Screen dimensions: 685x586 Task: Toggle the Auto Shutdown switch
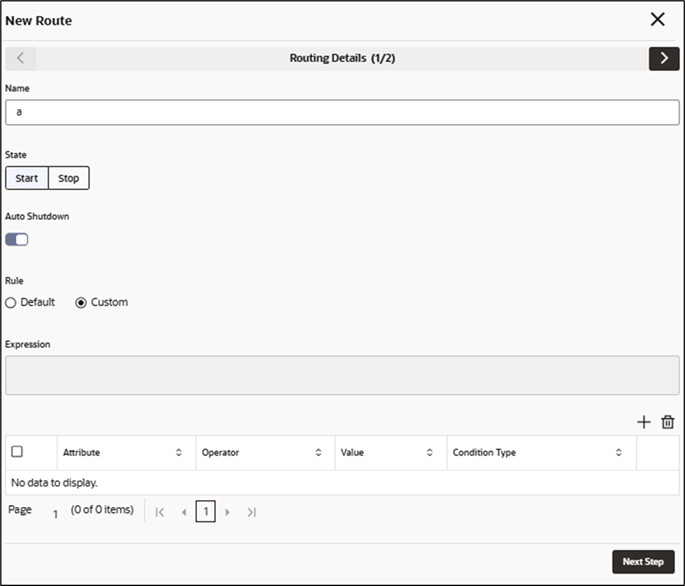(17, 239)
